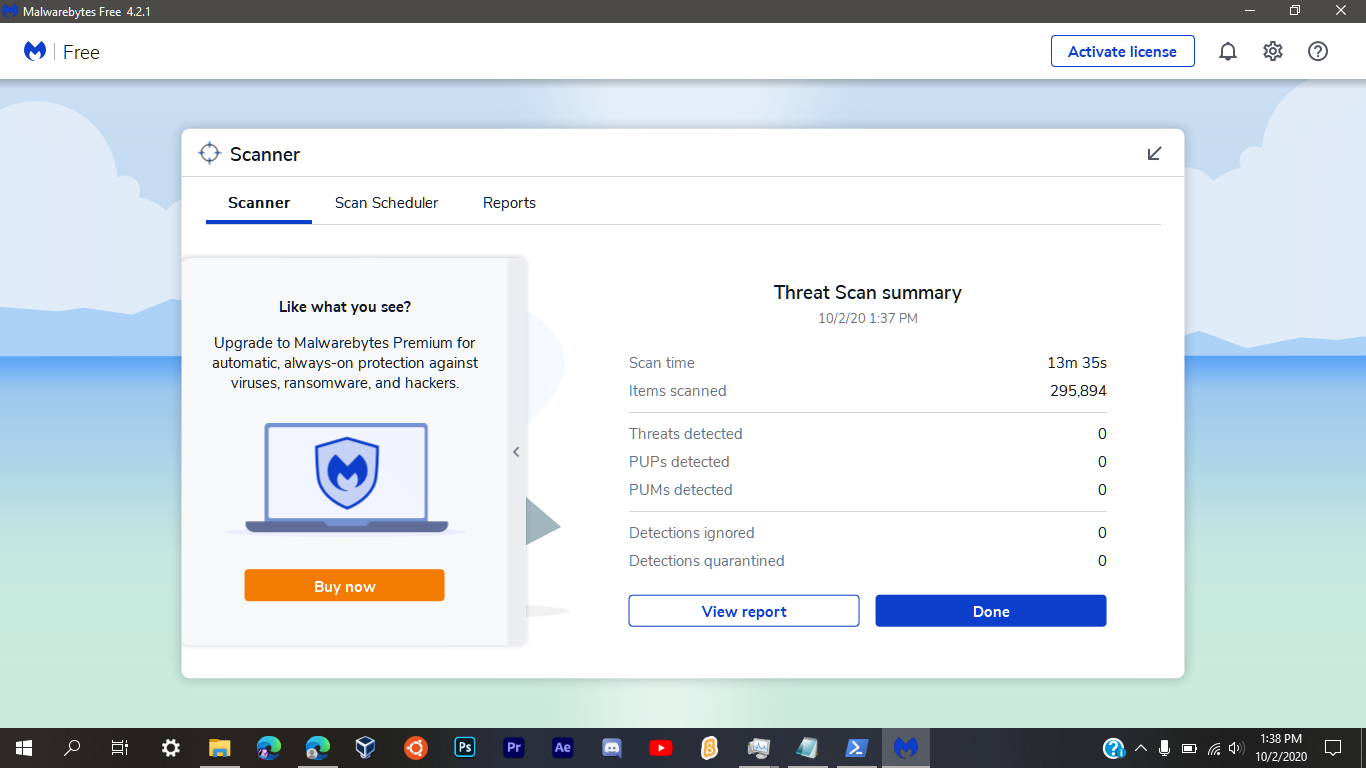Open Discord from the taskbar

612,748
